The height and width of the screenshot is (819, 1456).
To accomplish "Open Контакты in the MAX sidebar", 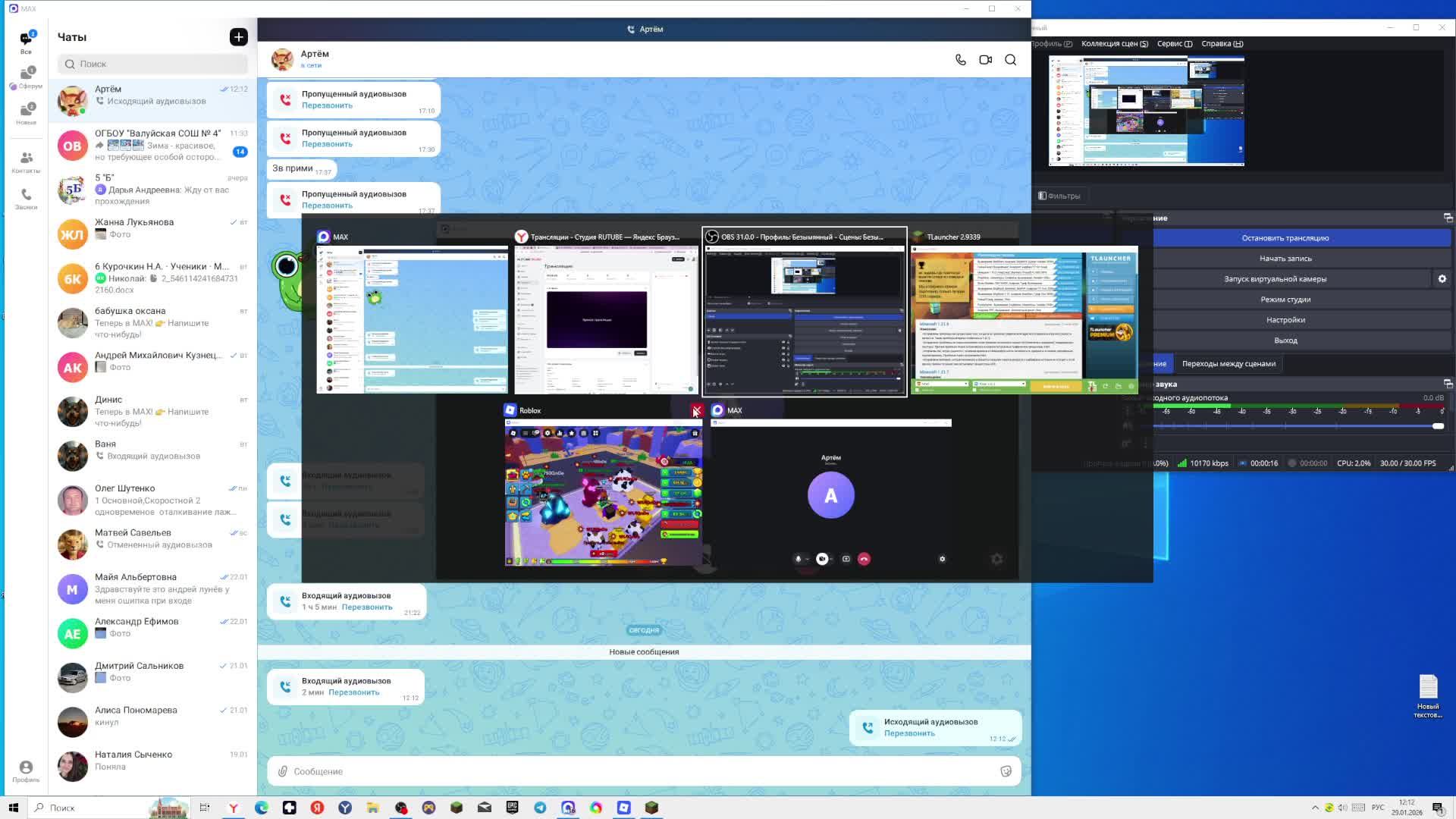I will [x=26, y=162].
